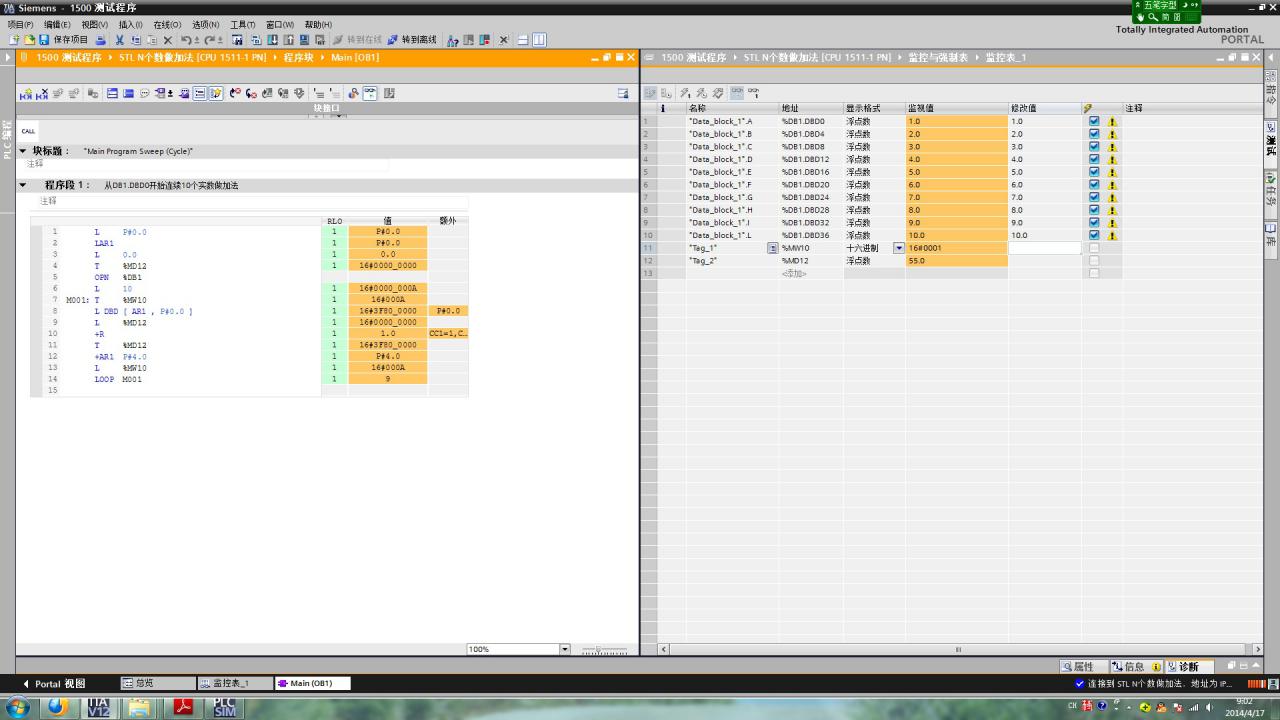
Task: Click the open new project icon
Action: (30, 40)
